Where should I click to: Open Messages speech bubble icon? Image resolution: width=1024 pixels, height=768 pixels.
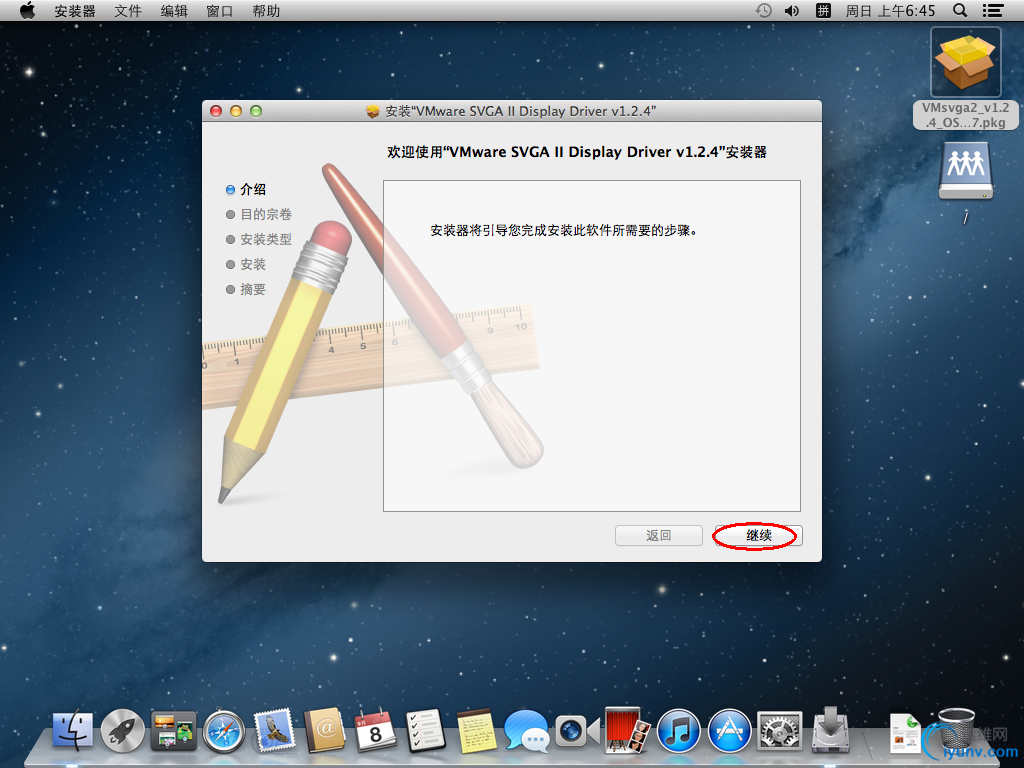click(526, 731)
